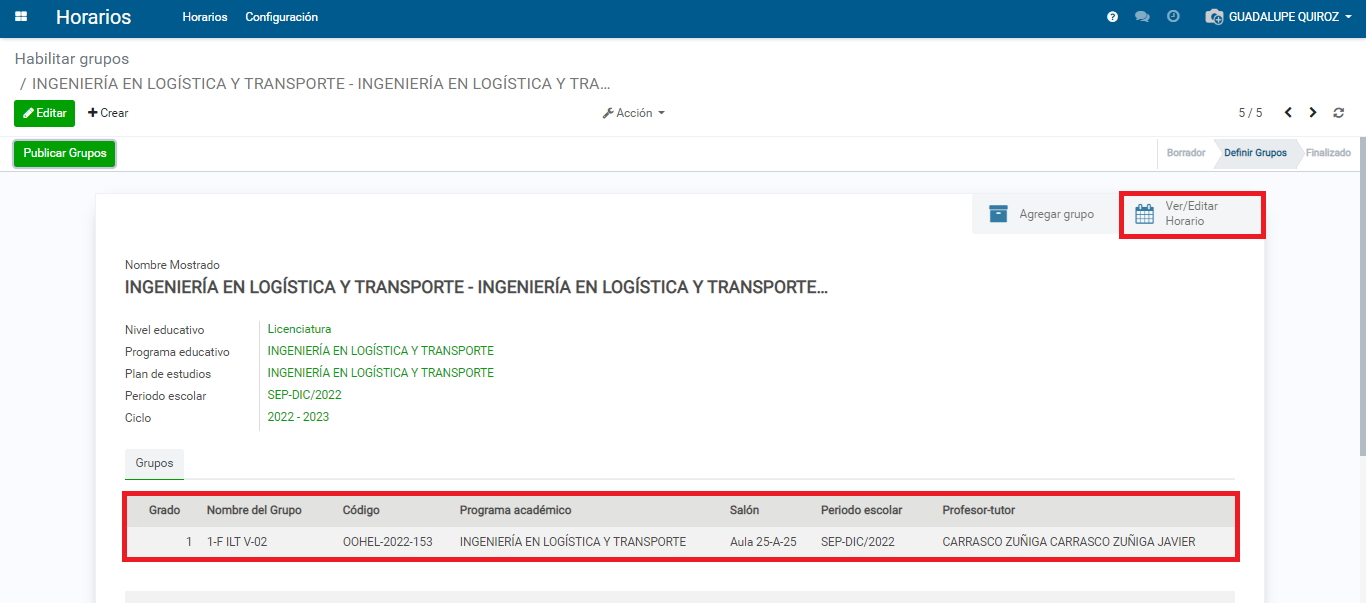Viewport: 1366px width, 603px height.
Task: Go to the previous record arrow
Action: [x=1288, y=113]
